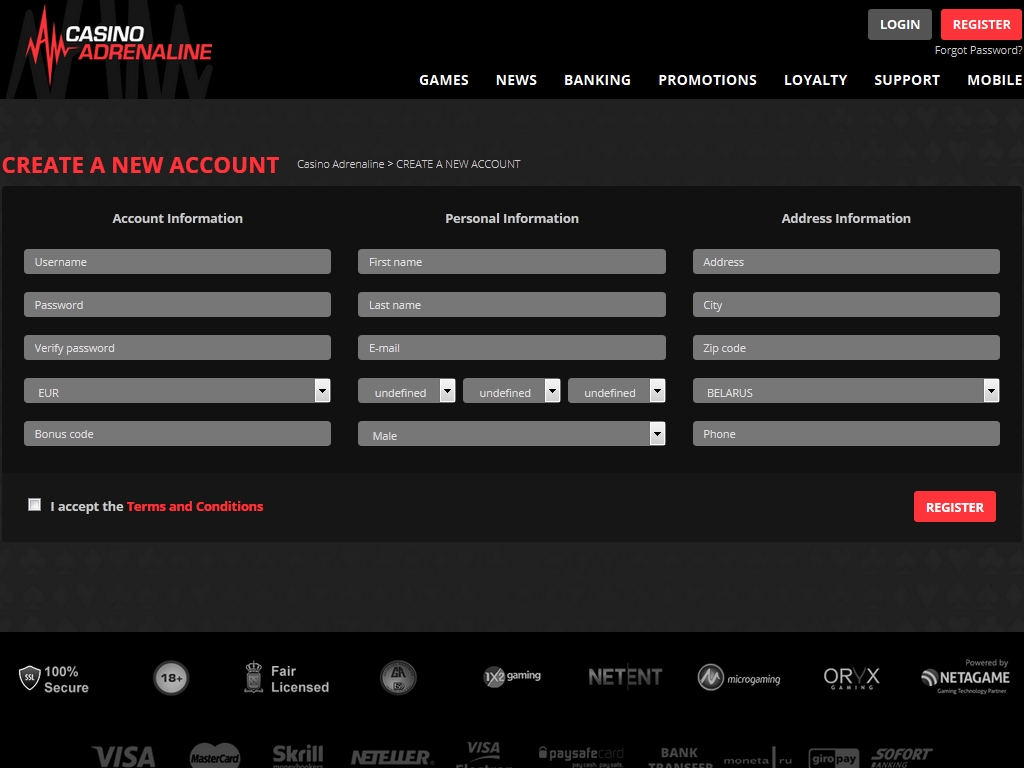Go to the Banking menu
Screen dimensions: 1024x768
point(597,80)
